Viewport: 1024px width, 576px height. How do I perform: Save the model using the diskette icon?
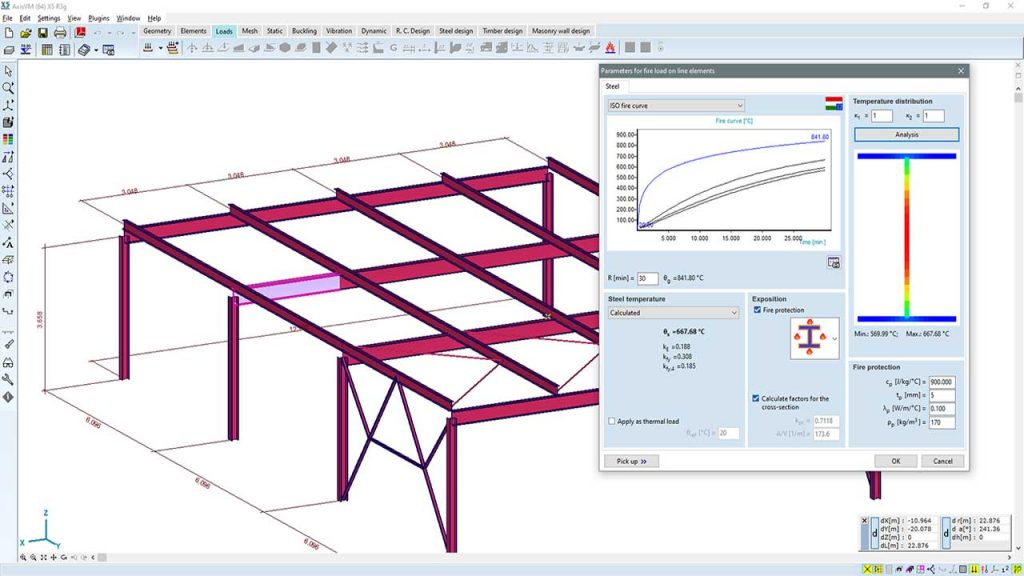coord(42,32)
